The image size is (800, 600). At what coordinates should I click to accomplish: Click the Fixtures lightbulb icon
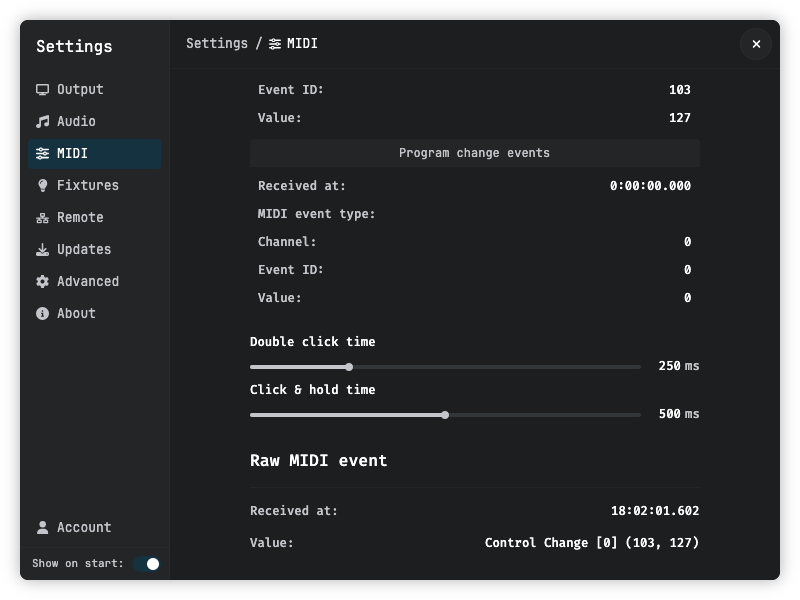[x=42, y=186]
